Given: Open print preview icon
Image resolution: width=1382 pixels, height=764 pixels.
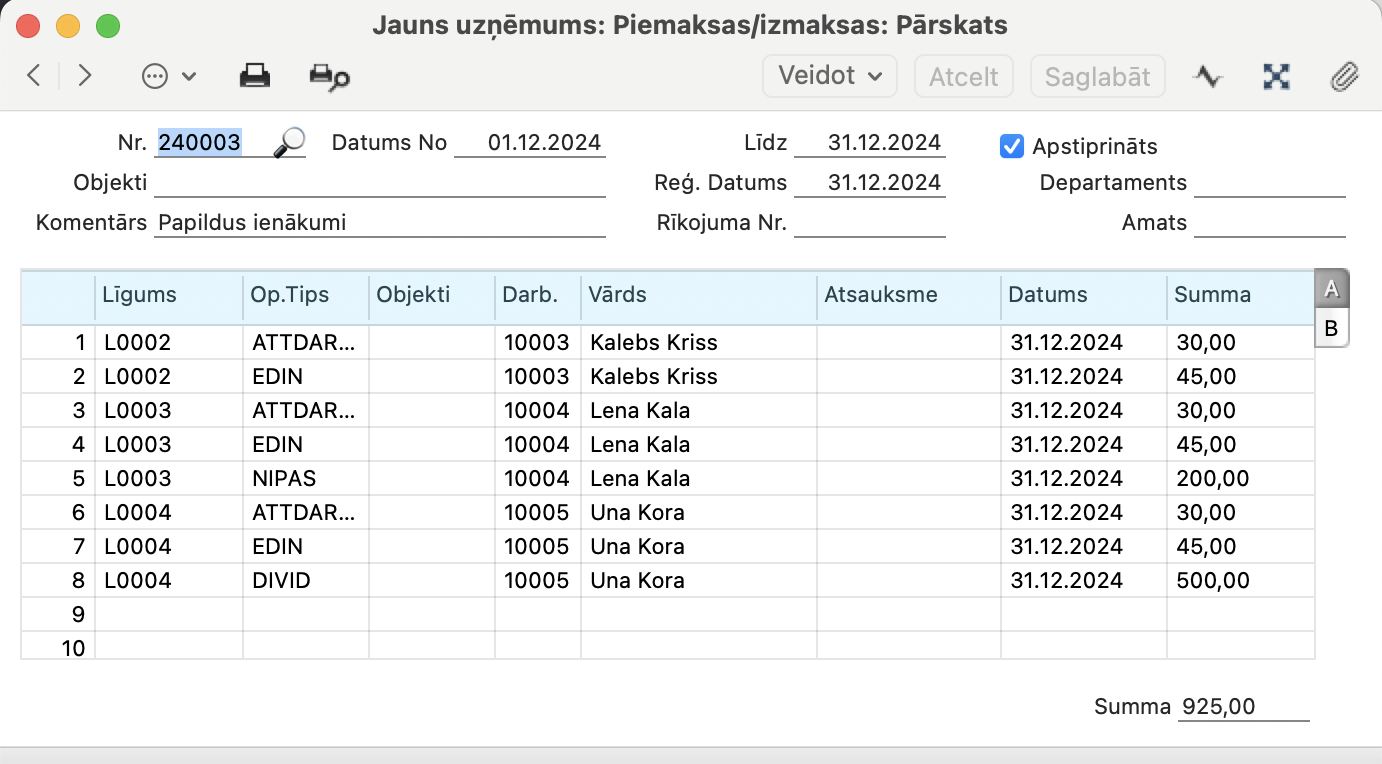Looking at the screenshot, I should pyautogui.click(x=329, y=77).
